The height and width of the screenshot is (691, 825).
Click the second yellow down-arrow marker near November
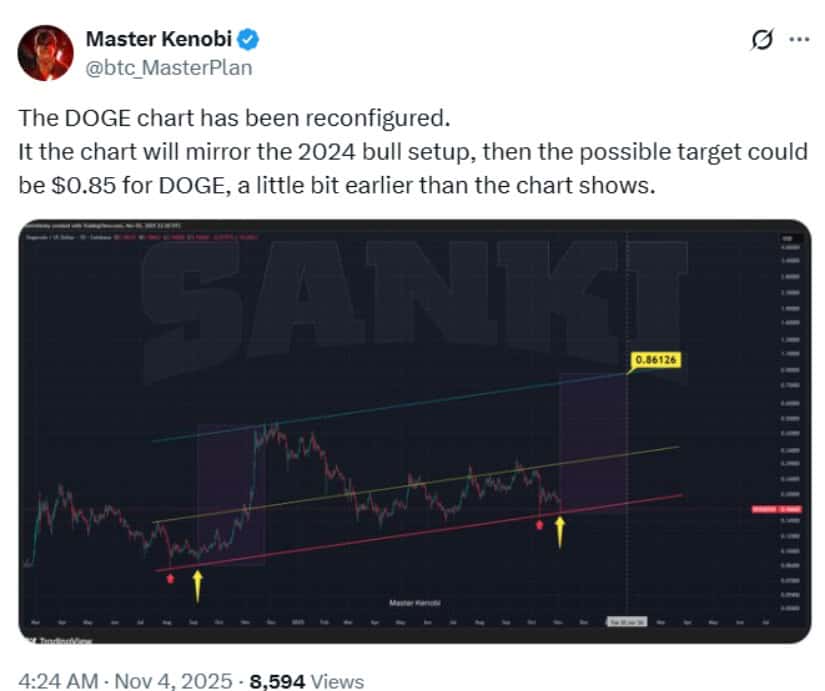(560, 535)
